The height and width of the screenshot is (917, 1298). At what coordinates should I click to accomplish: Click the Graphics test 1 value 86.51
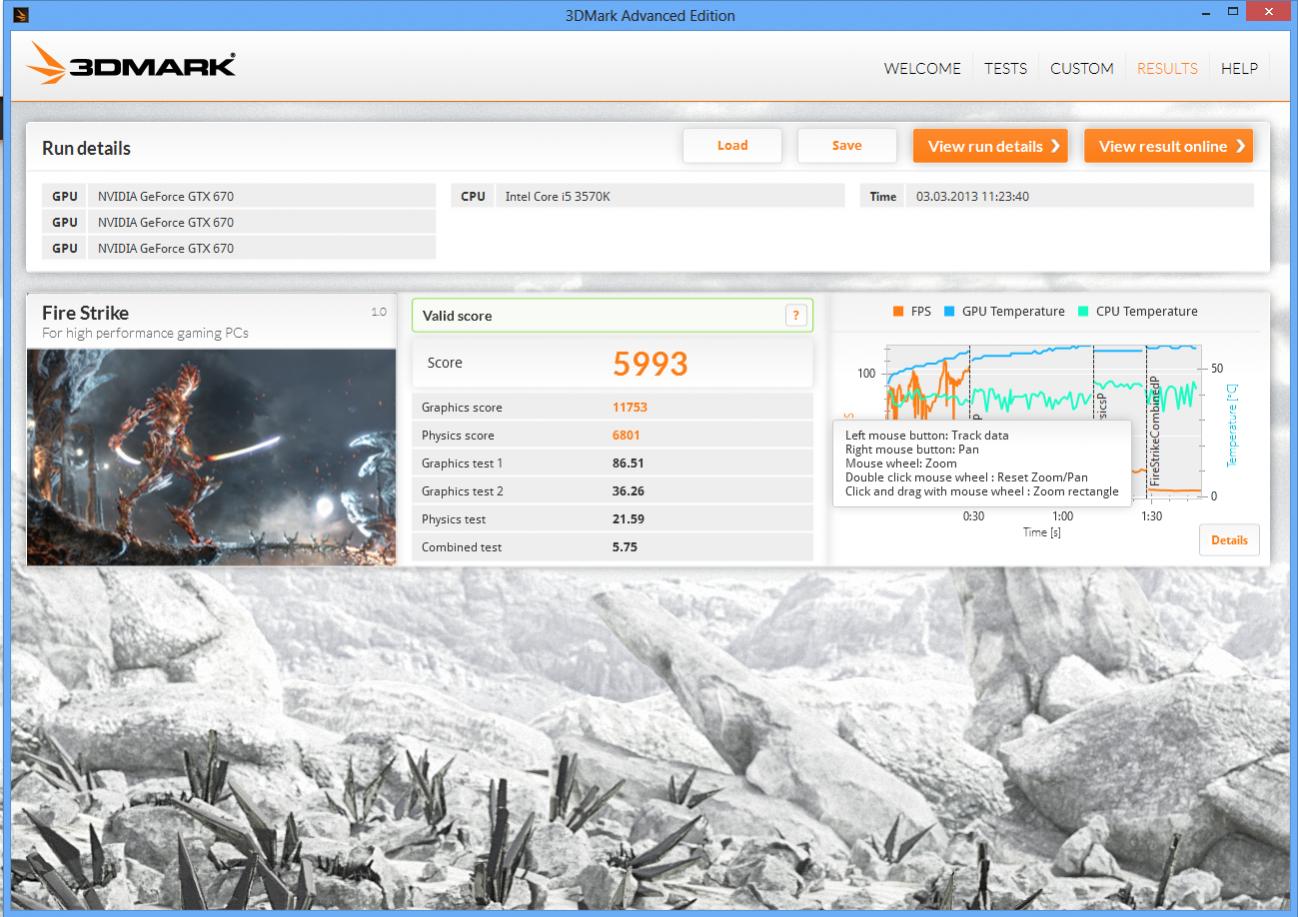(x=628, y=464)
